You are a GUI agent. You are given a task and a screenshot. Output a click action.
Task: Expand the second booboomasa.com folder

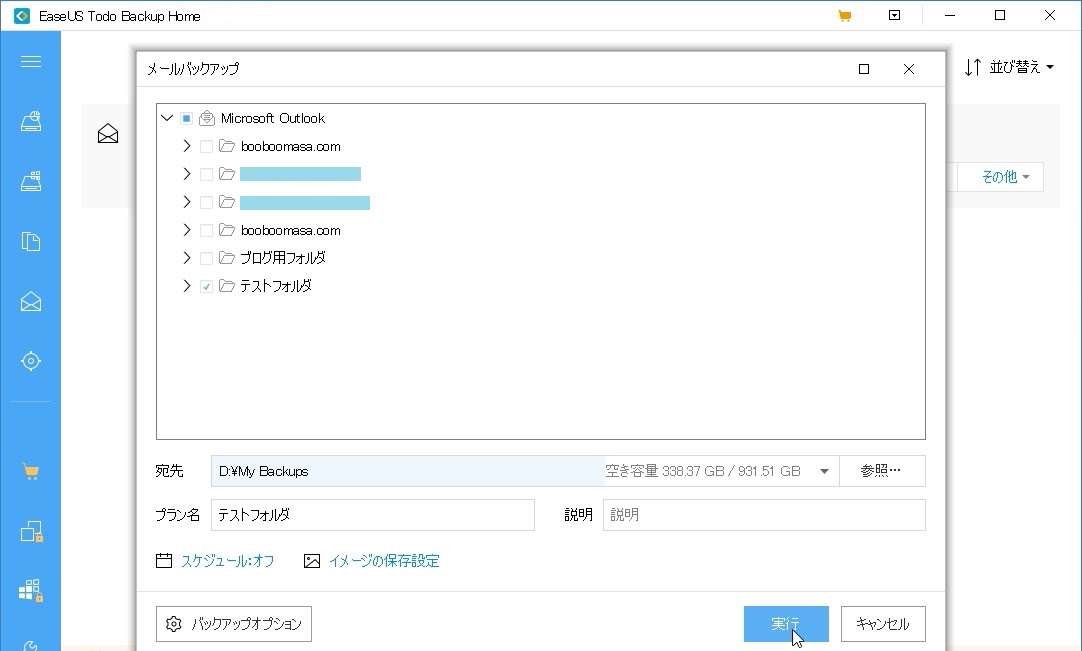point(186,230)
